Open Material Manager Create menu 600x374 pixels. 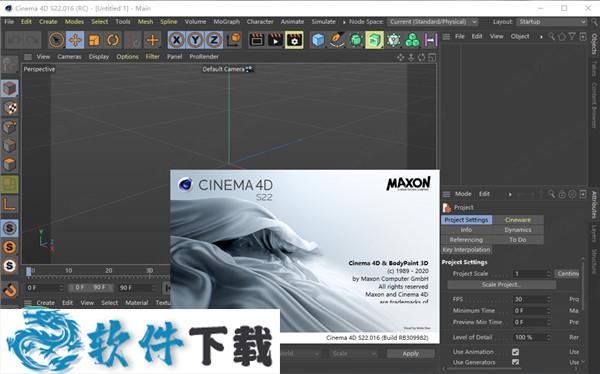pyautogui.click(x=46, y=303)
